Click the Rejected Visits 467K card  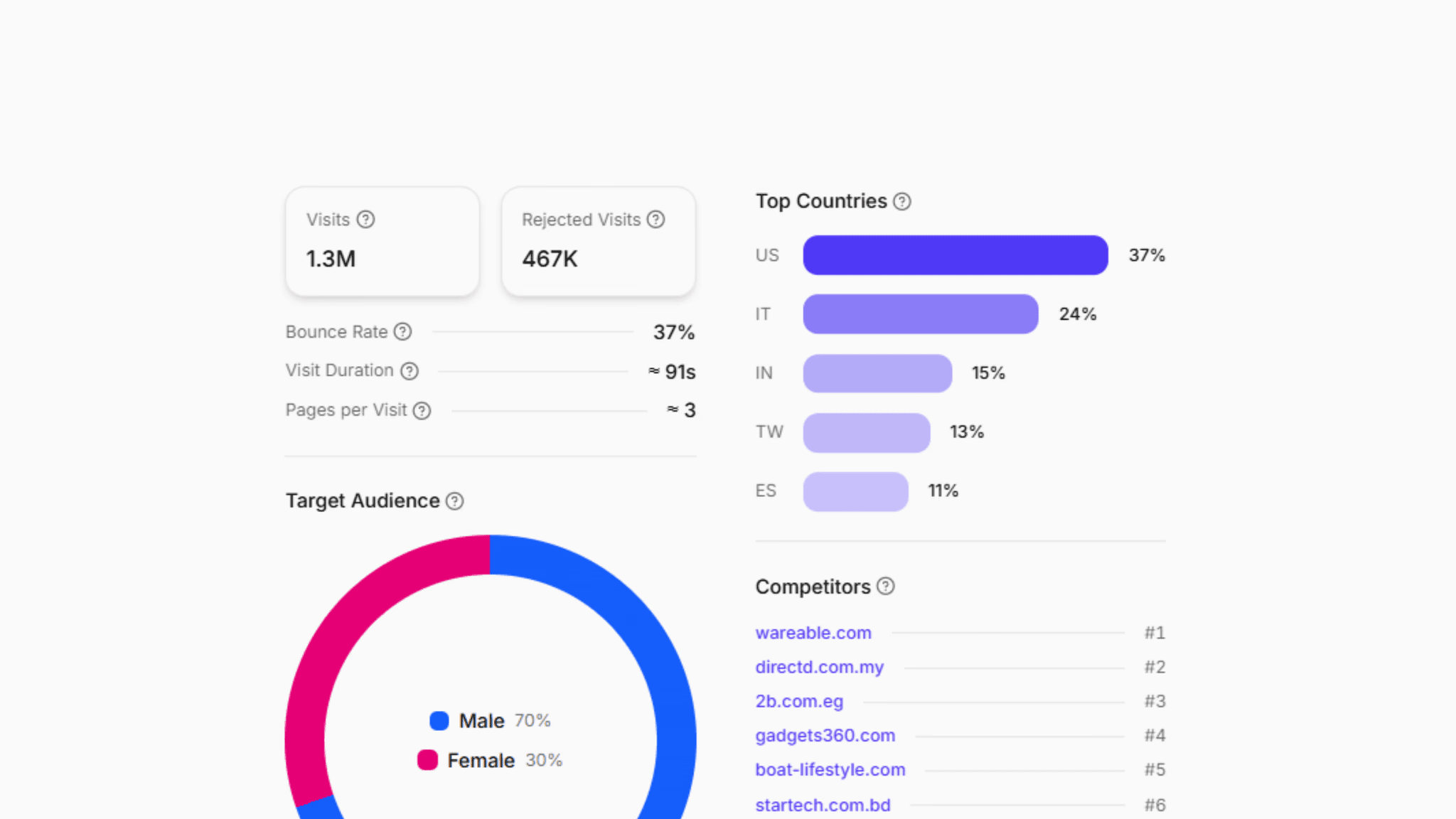point(599,241)
